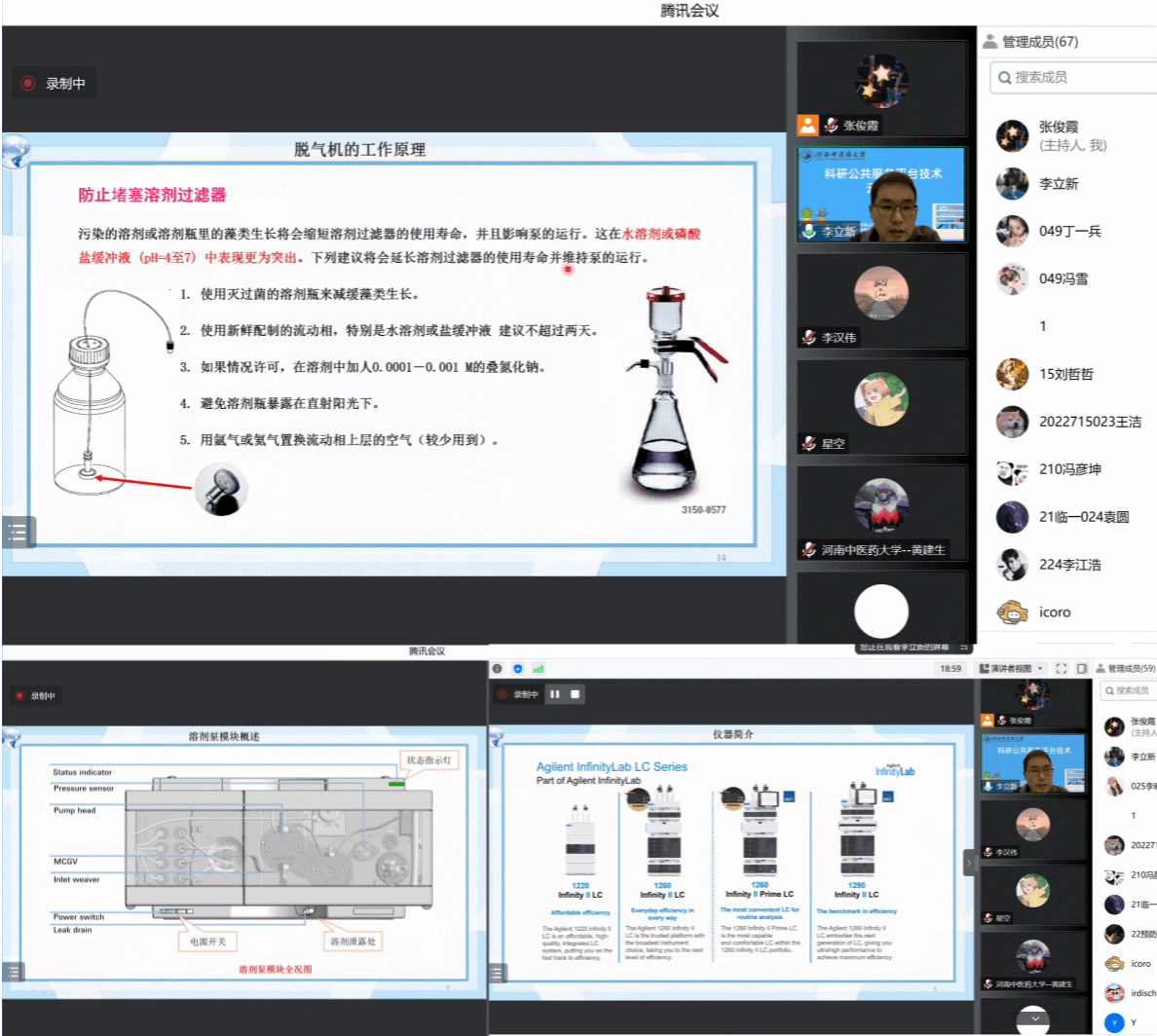Click the orange host badge beside 张俊霞
1157x1036 pixels.
[x=808, y=126]
